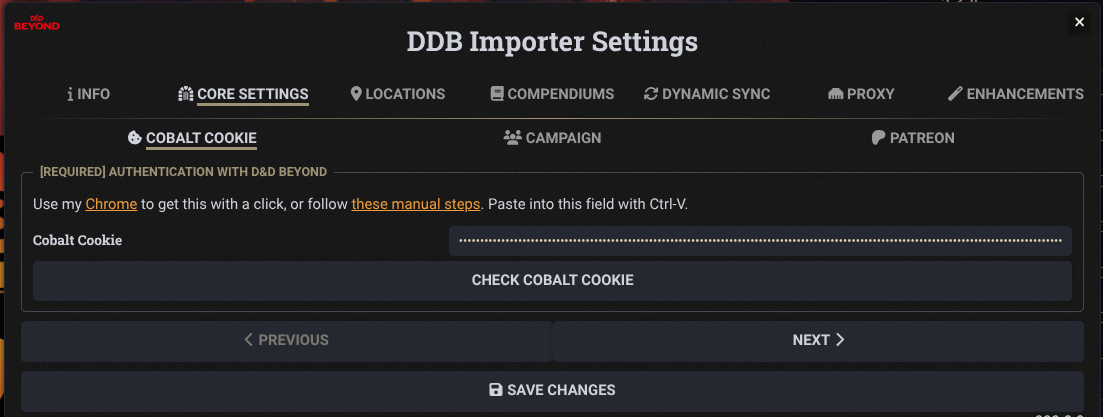Click the Enhancements pencil icon
This screenshot has height=417, width=1103.
coord(956,94)
